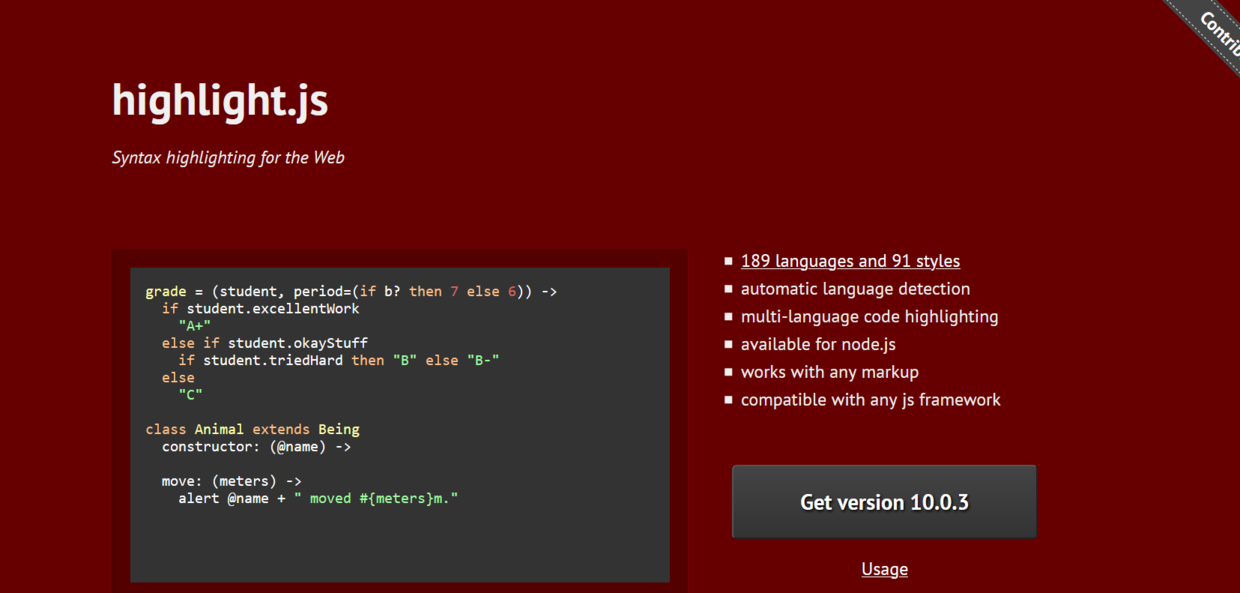Click the Syntax highlighting for the Web tagline
1240x593 pixels.
tap(228, 157)
